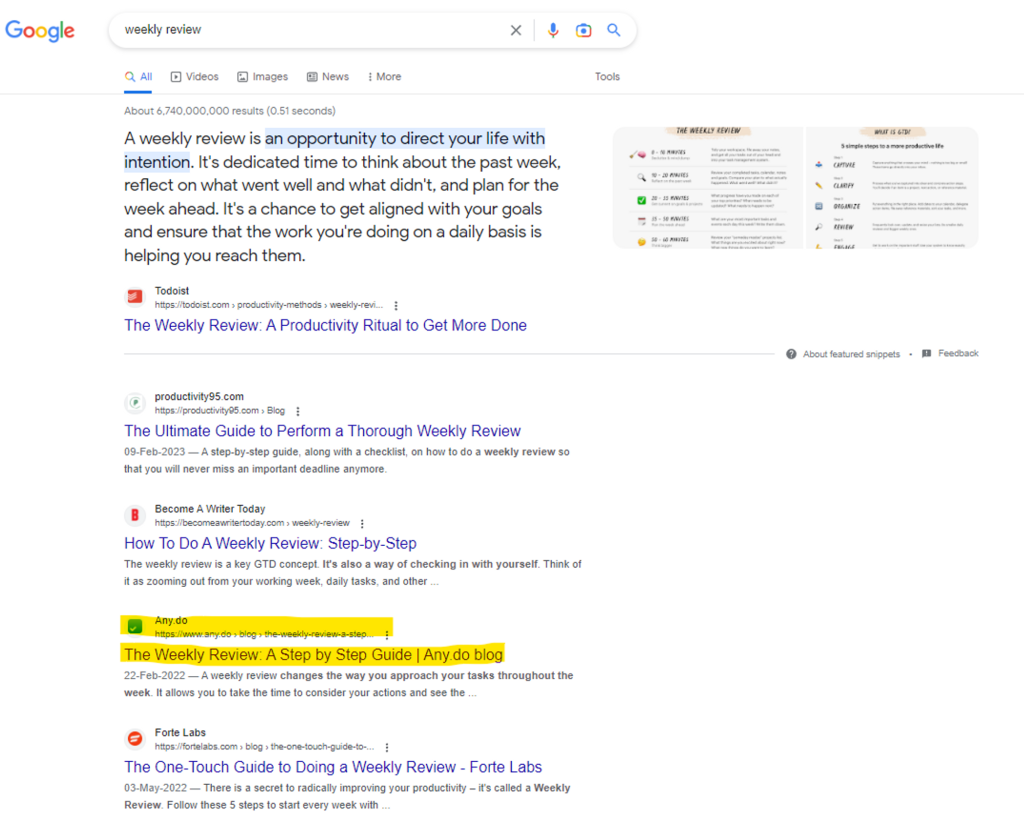Clear the search box with X icon
This screenshot has height=829, width=1024.
click(x=516, y=30)
